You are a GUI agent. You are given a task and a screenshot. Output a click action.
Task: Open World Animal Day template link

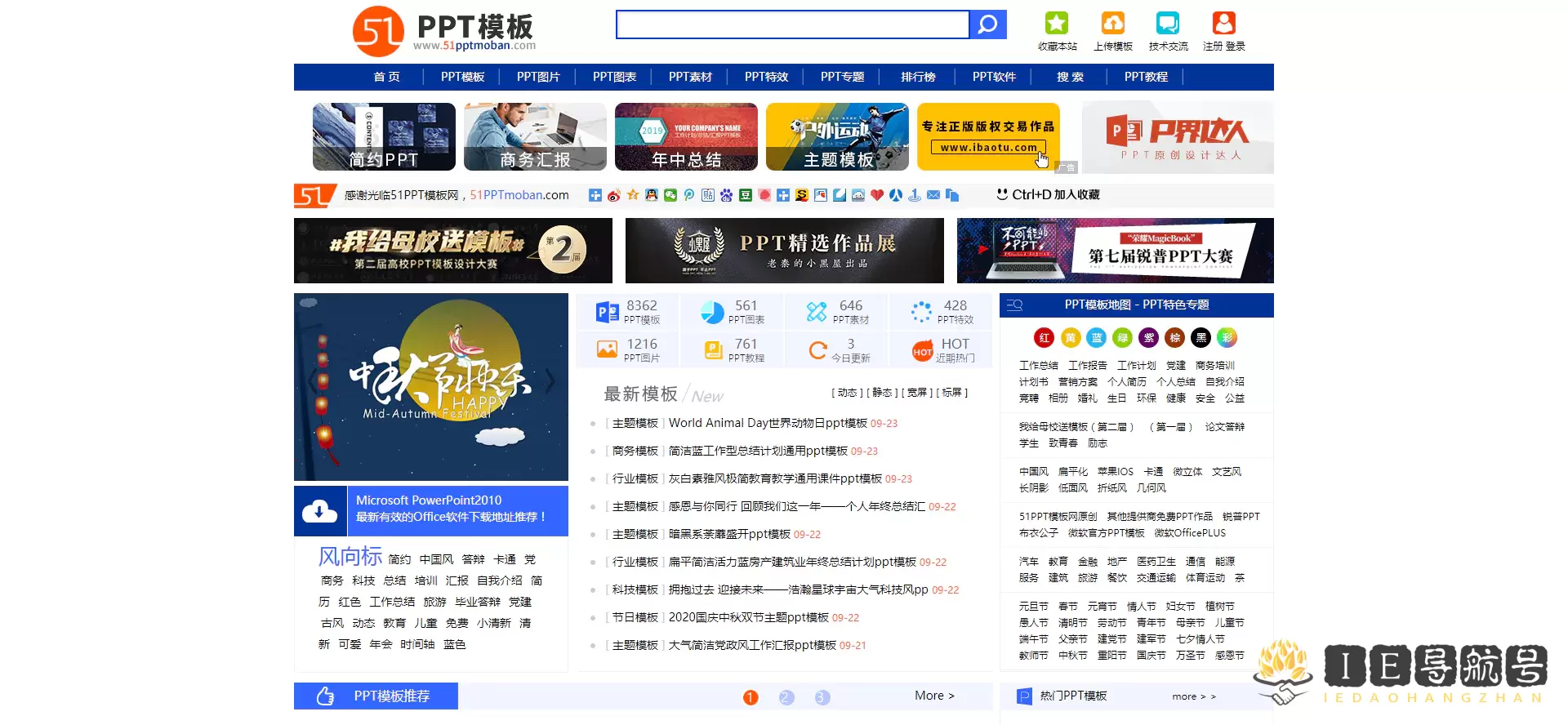pos(768,423)
